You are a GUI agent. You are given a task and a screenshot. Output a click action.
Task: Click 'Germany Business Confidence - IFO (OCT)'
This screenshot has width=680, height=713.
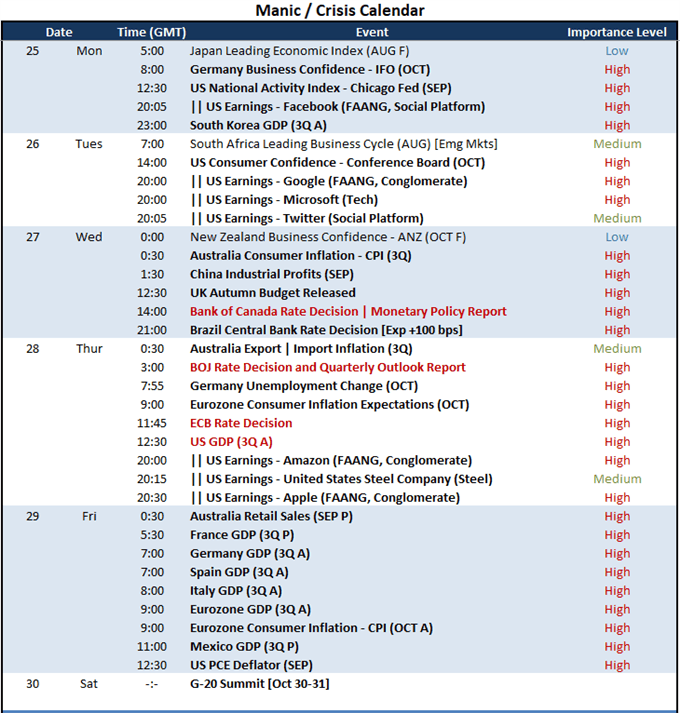point(310,70)
